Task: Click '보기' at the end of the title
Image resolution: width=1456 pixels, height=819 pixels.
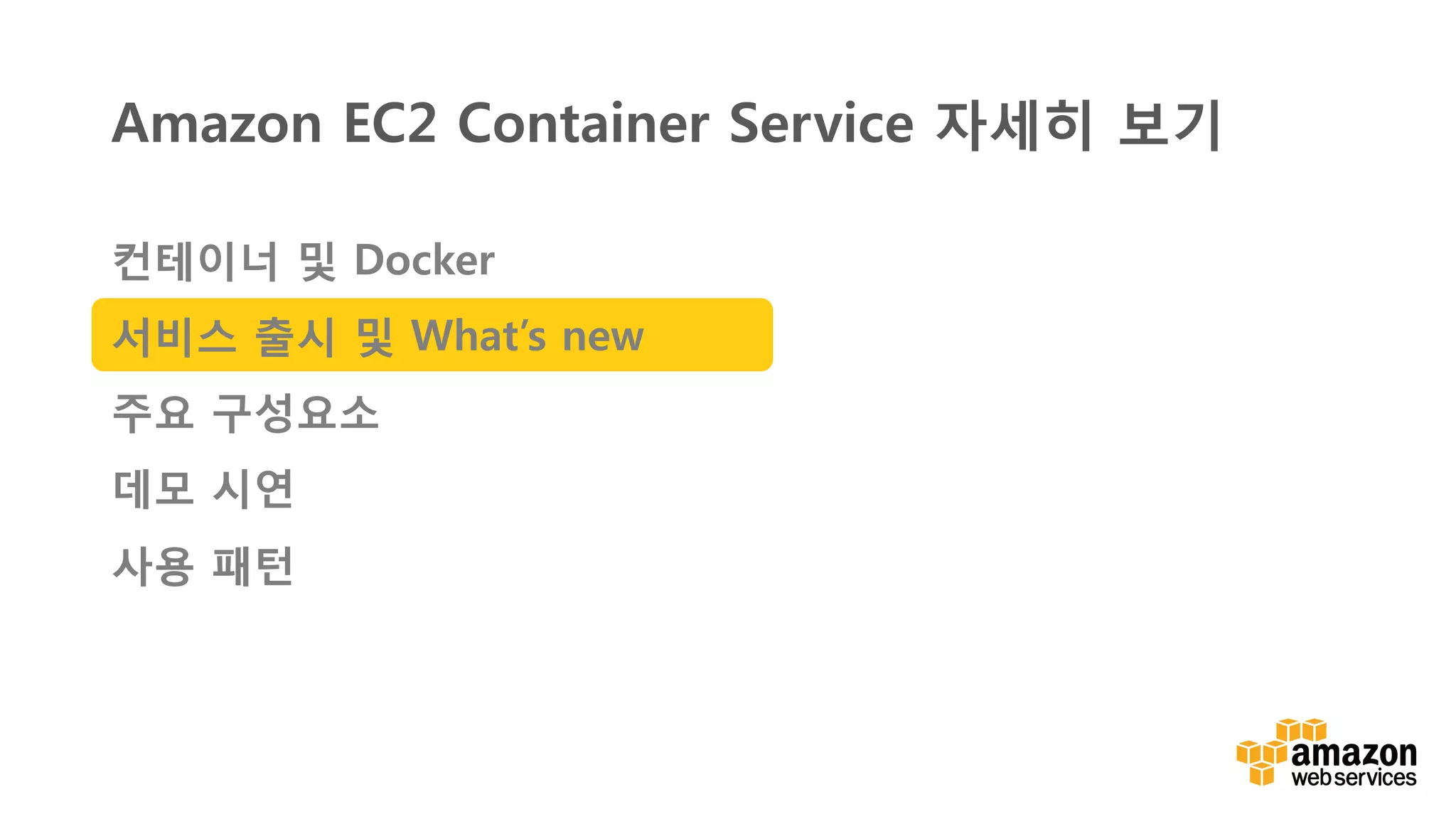Action: pos(1169,124)
